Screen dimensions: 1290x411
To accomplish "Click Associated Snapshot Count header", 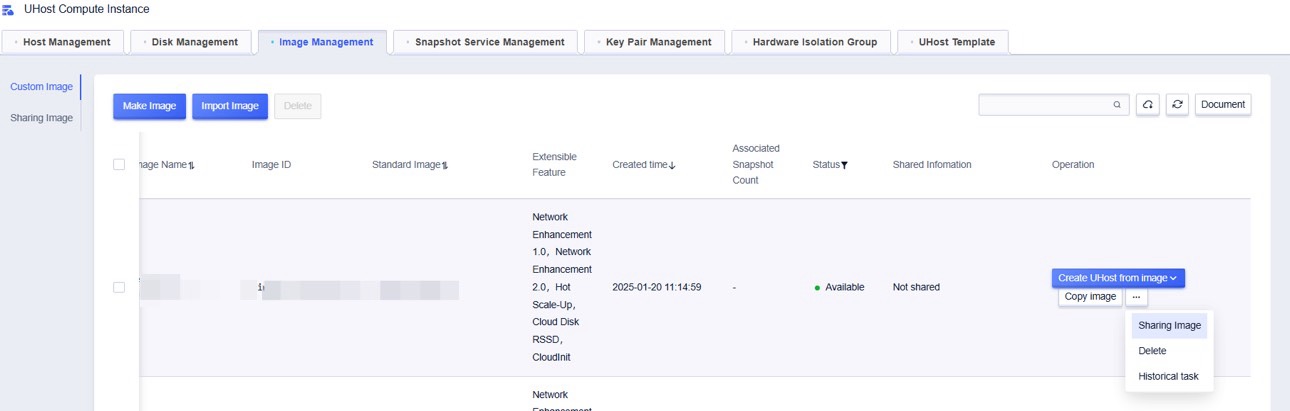I will [x=756, y=165].
